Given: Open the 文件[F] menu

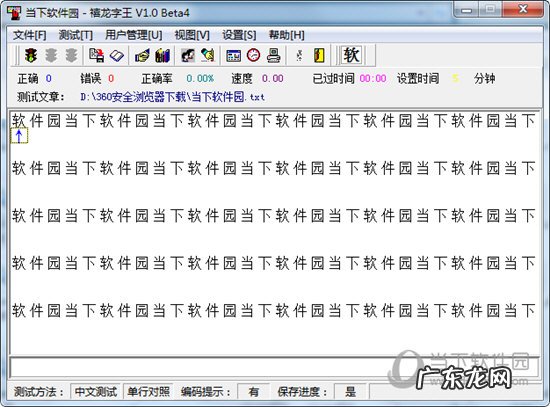Looking at the screenshot, I should coord(30,35).
